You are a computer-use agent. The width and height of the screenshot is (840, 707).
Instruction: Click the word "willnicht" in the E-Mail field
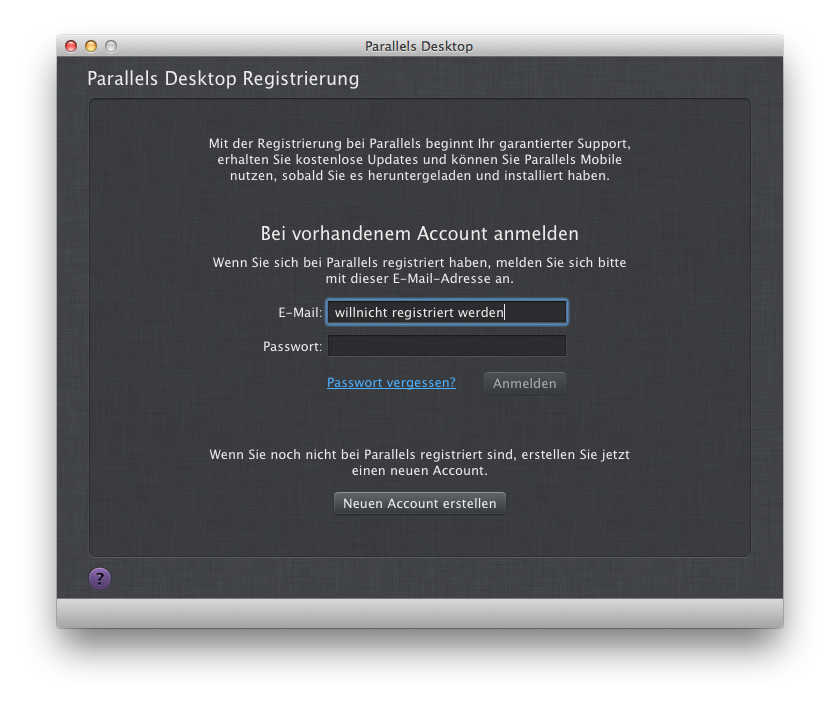coord(361,313)
